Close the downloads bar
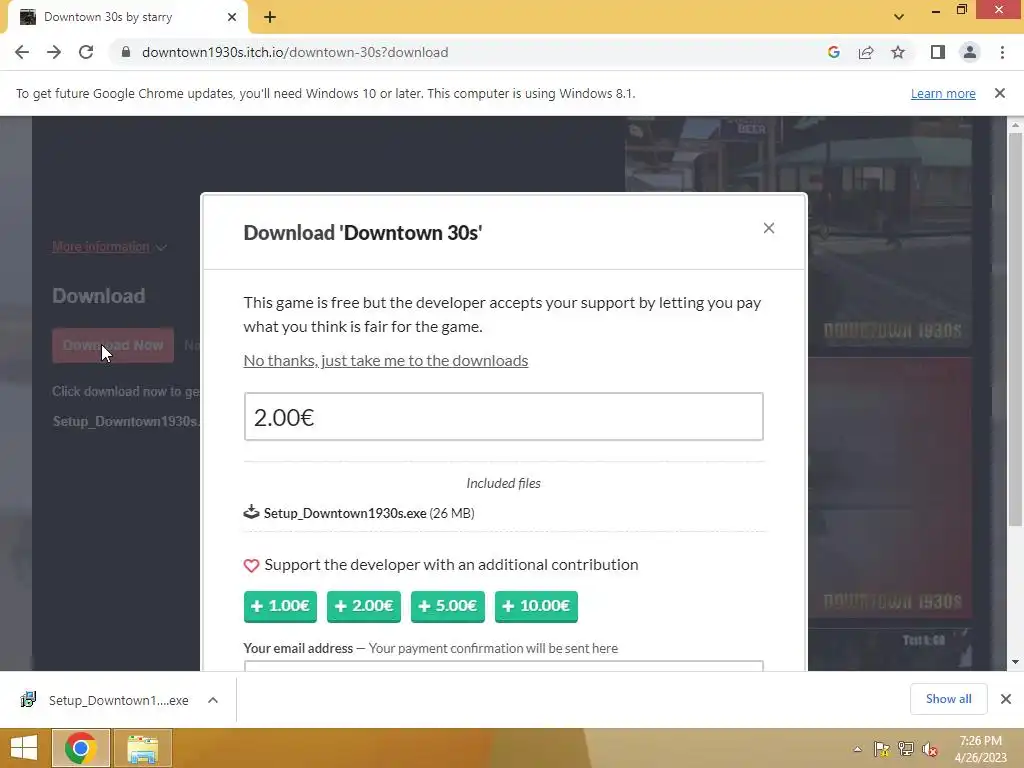 (x=1006, y=699)
